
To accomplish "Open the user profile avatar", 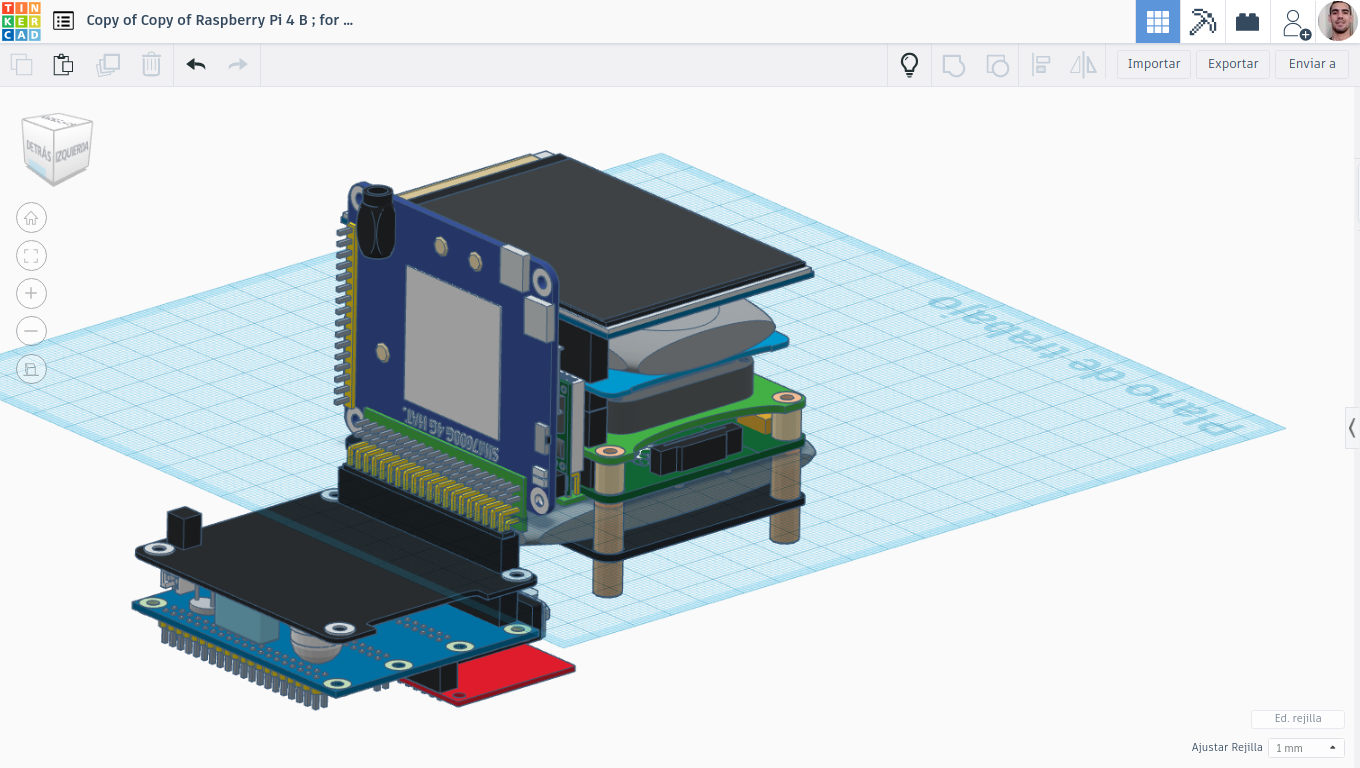I will 1337,21.
